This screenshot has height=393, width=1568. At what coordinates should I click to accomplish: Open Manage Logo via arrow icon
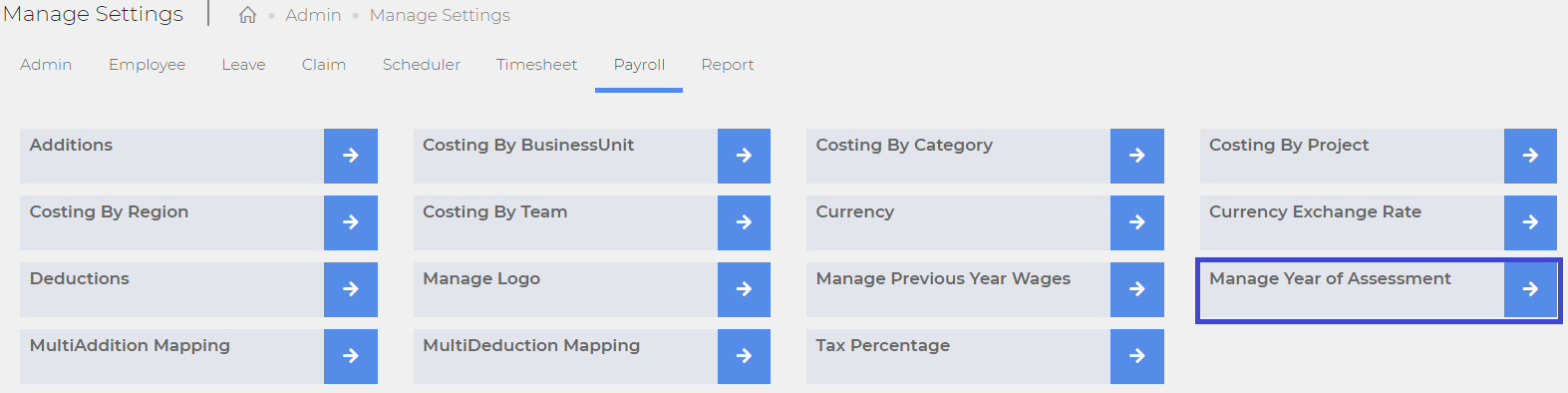pos(744,289)
